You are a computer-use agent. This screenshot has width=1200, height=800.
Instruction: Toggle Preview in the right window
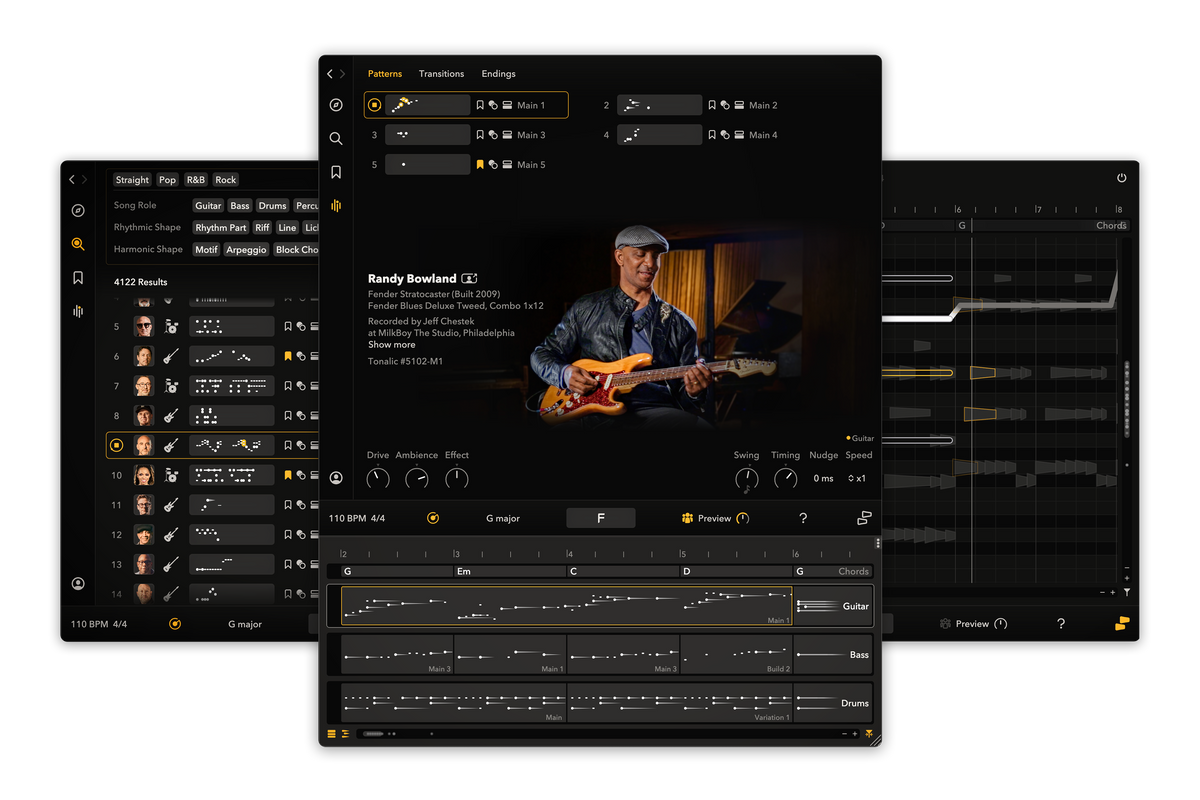[x=973, y=624]
